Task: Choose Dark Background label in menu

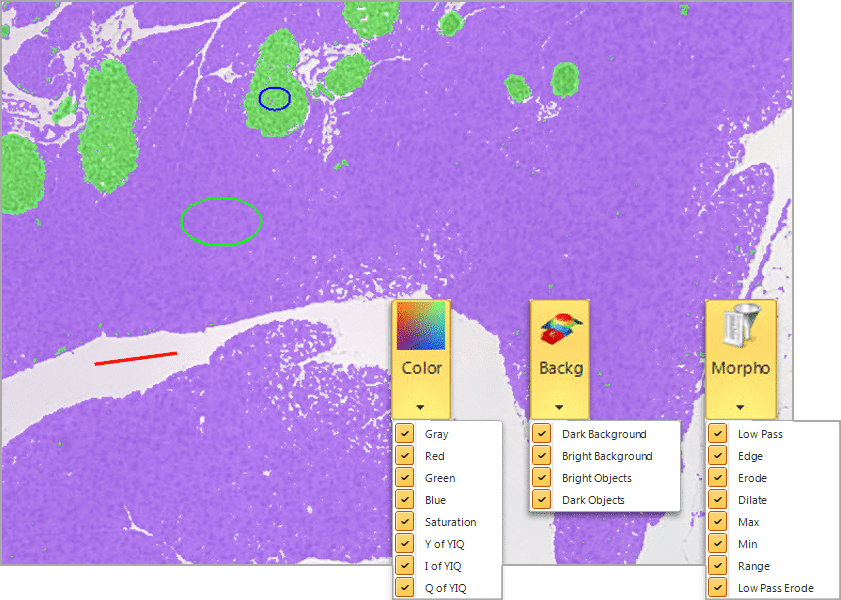Action: [x=604, y=434]
